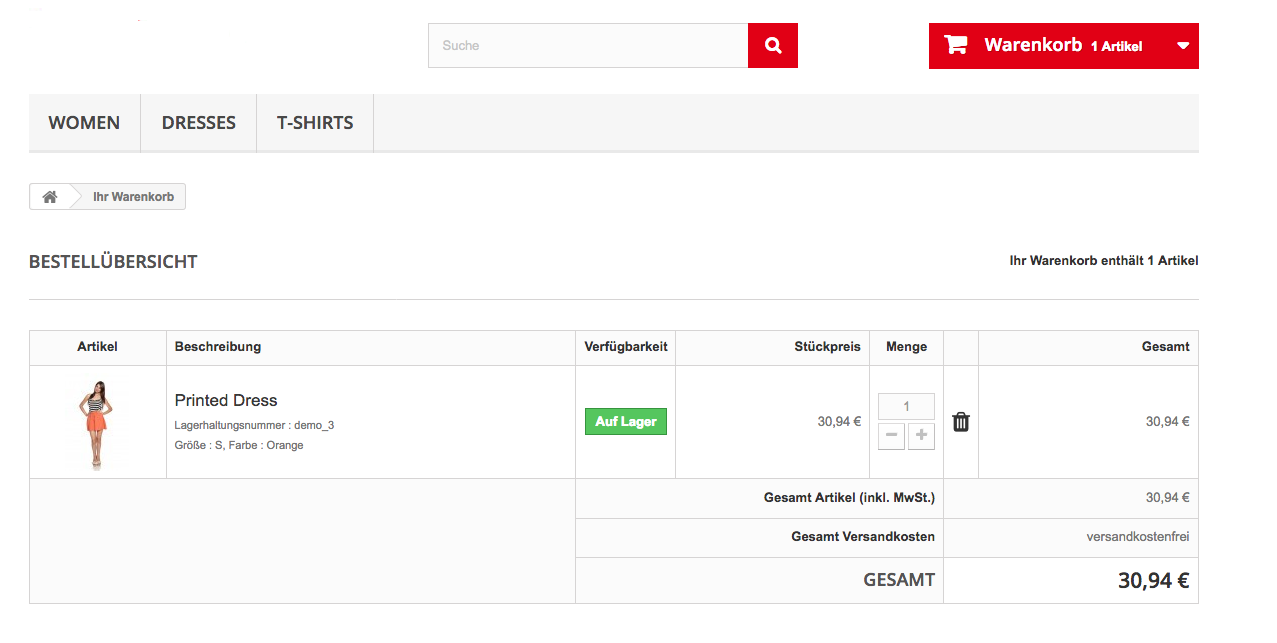
Task: Click the Gesamt Versandkosten label
Action: click(863, 537)
